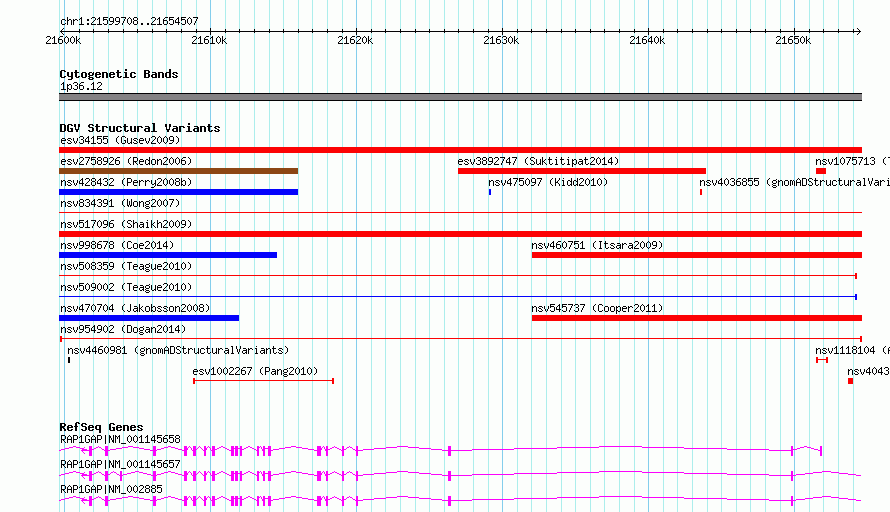Select transcript label RAP1GAP|NM_001145657
The width and height of the screenshot is (890, 512).
120,464
